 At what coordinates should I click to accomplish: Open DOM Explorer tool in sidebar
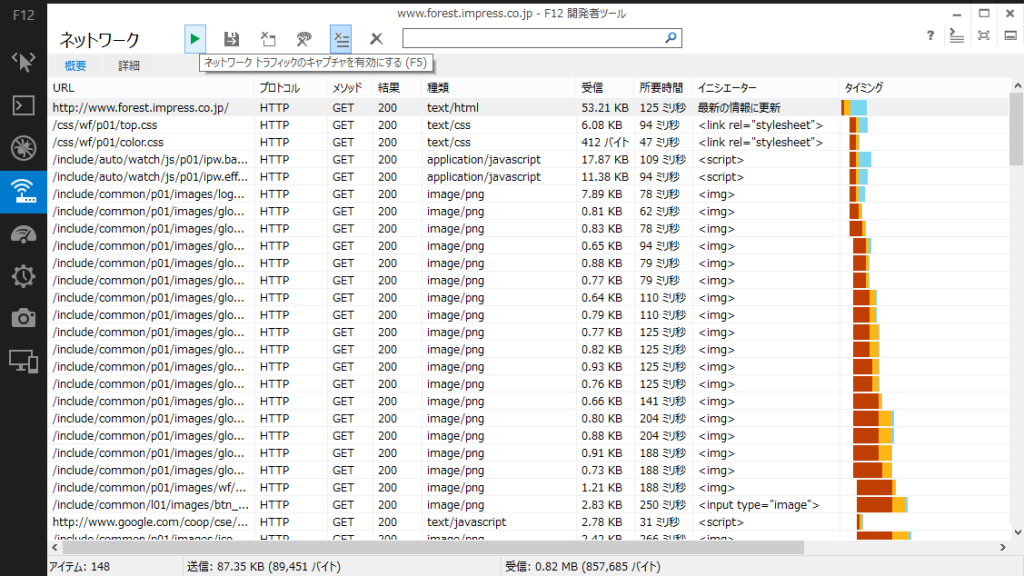point(24,62)
